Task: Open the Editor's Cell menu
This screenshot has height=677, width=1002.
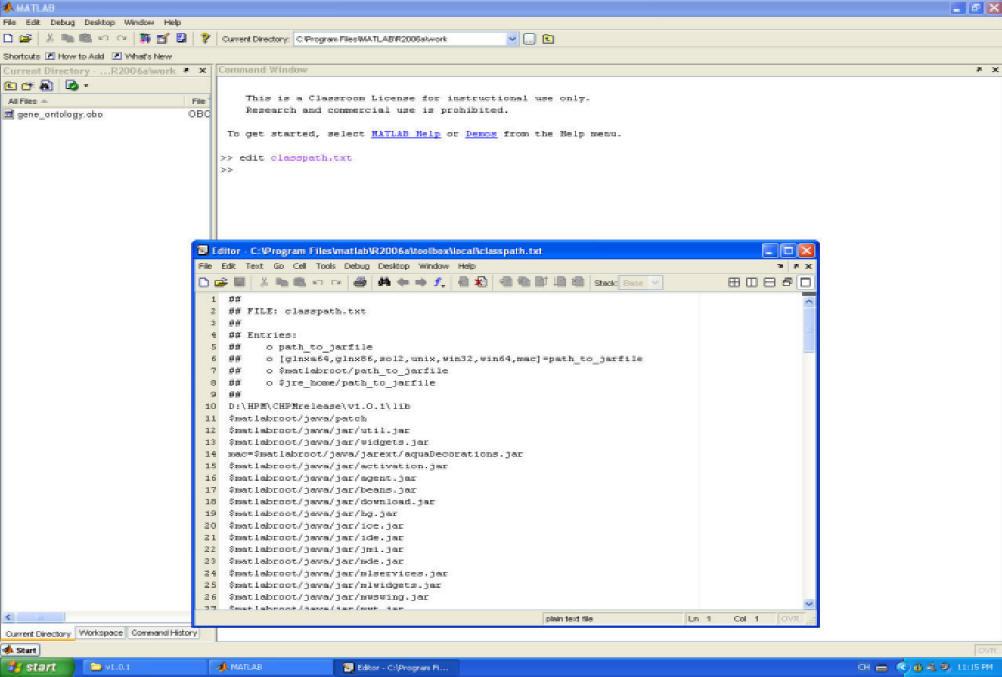Action: 299,266
